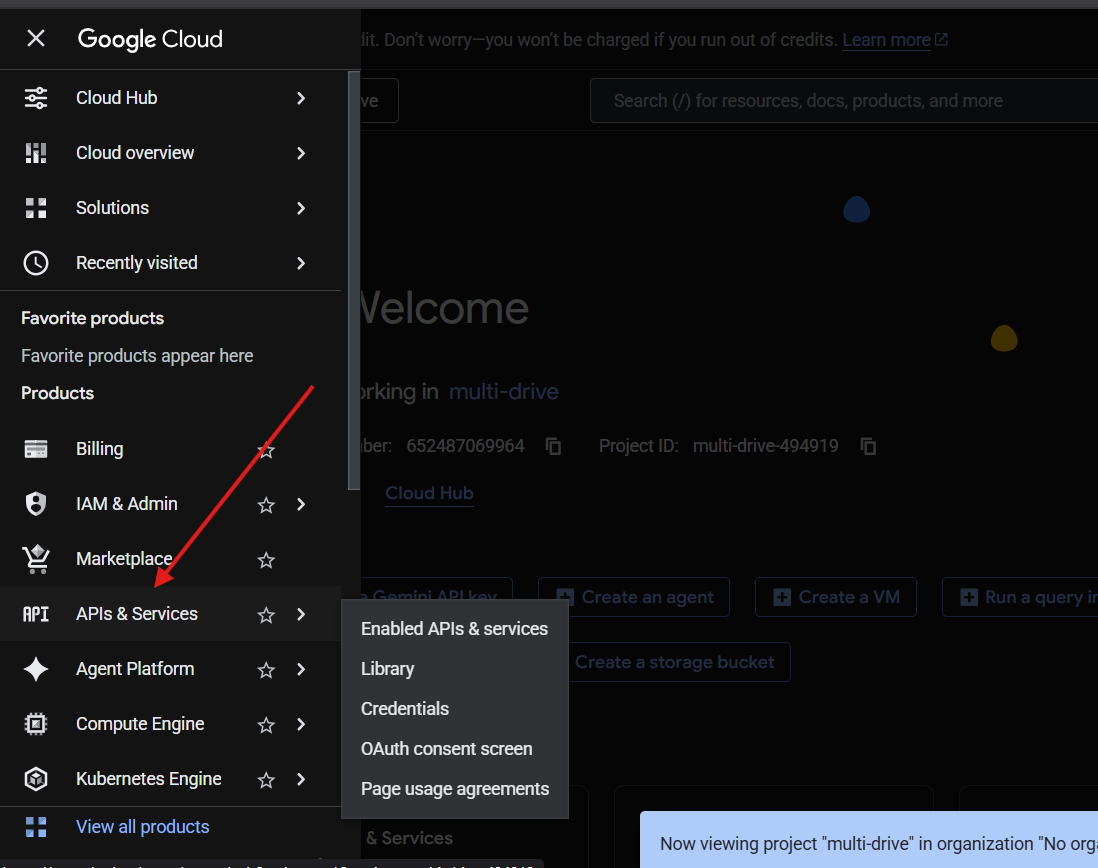
Task: Open OAuth consent screen submenu item
Action: (454, 748)
